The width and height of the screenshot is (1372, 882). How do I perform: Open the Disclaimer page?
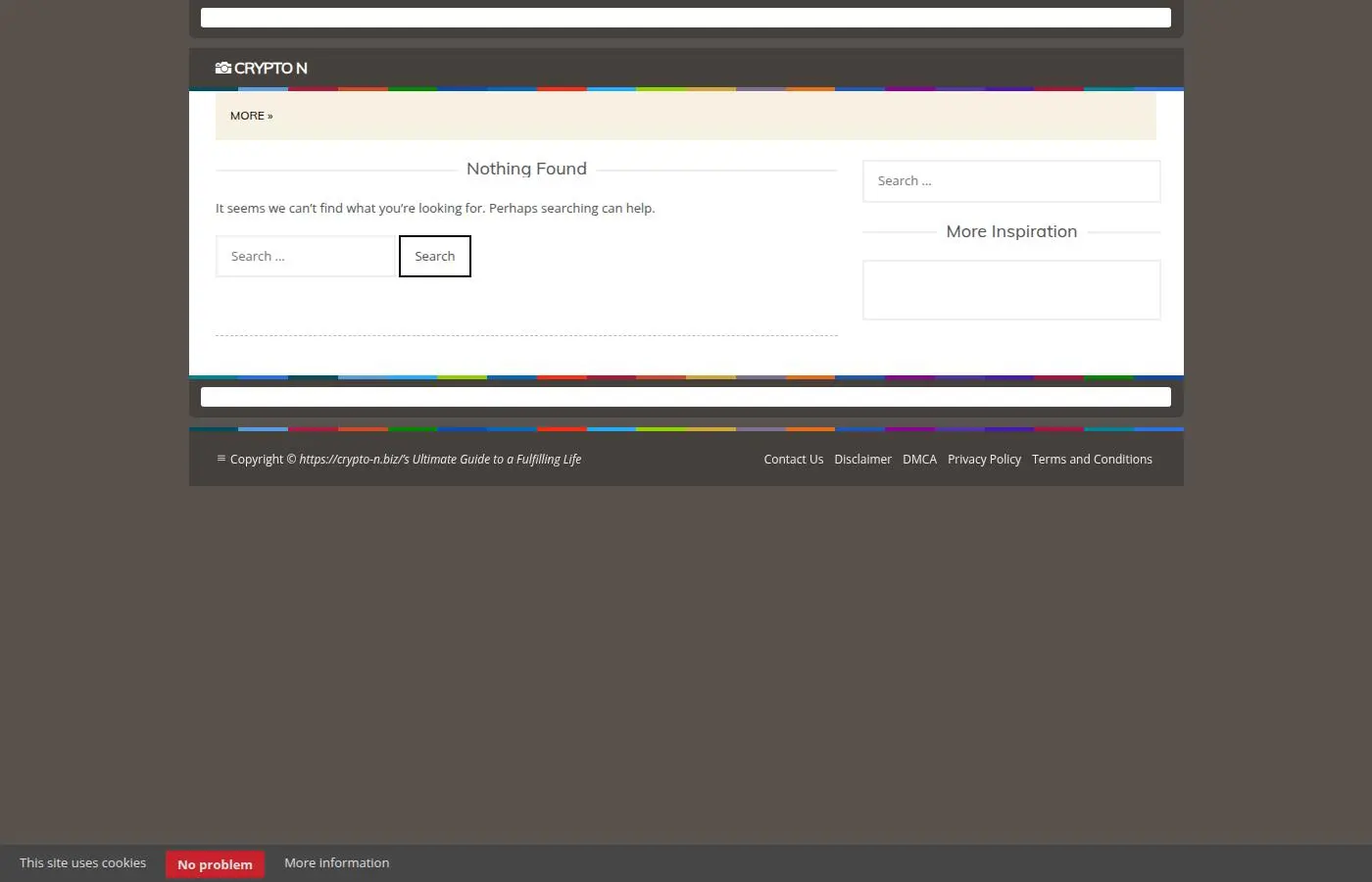click(x=863, y=459)
